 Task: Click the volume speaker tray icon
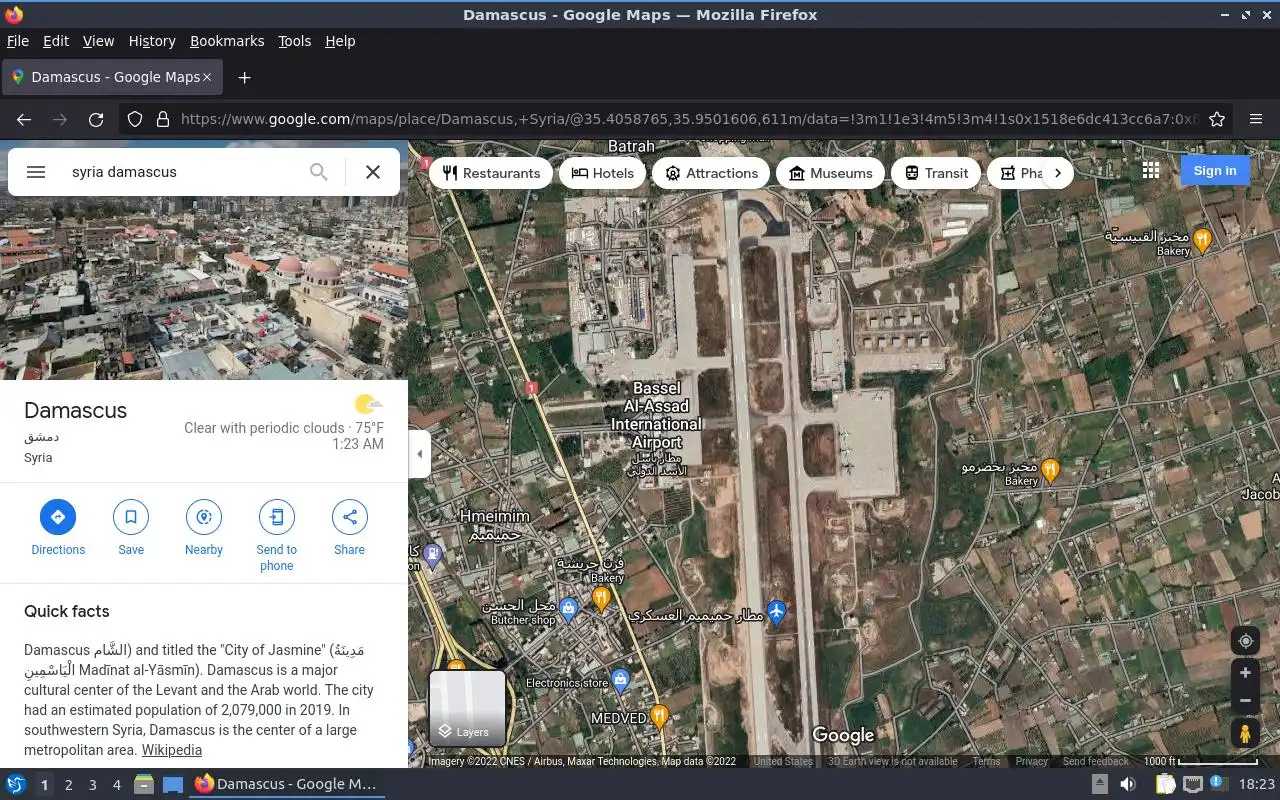pyautogui.click(x=1127, y=785)
